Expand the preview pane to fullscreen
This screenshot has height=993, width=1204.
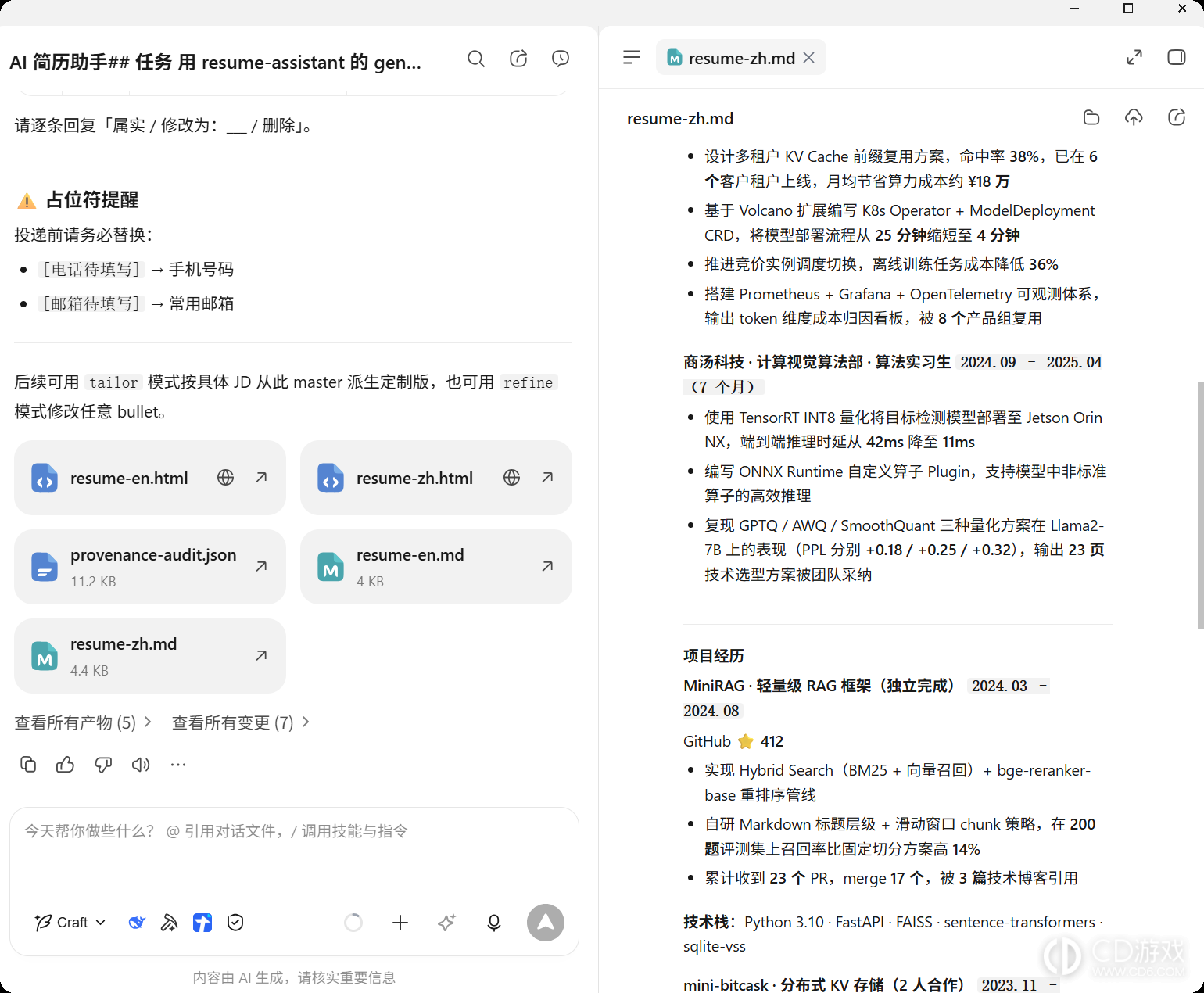(x=1134, y=58)
